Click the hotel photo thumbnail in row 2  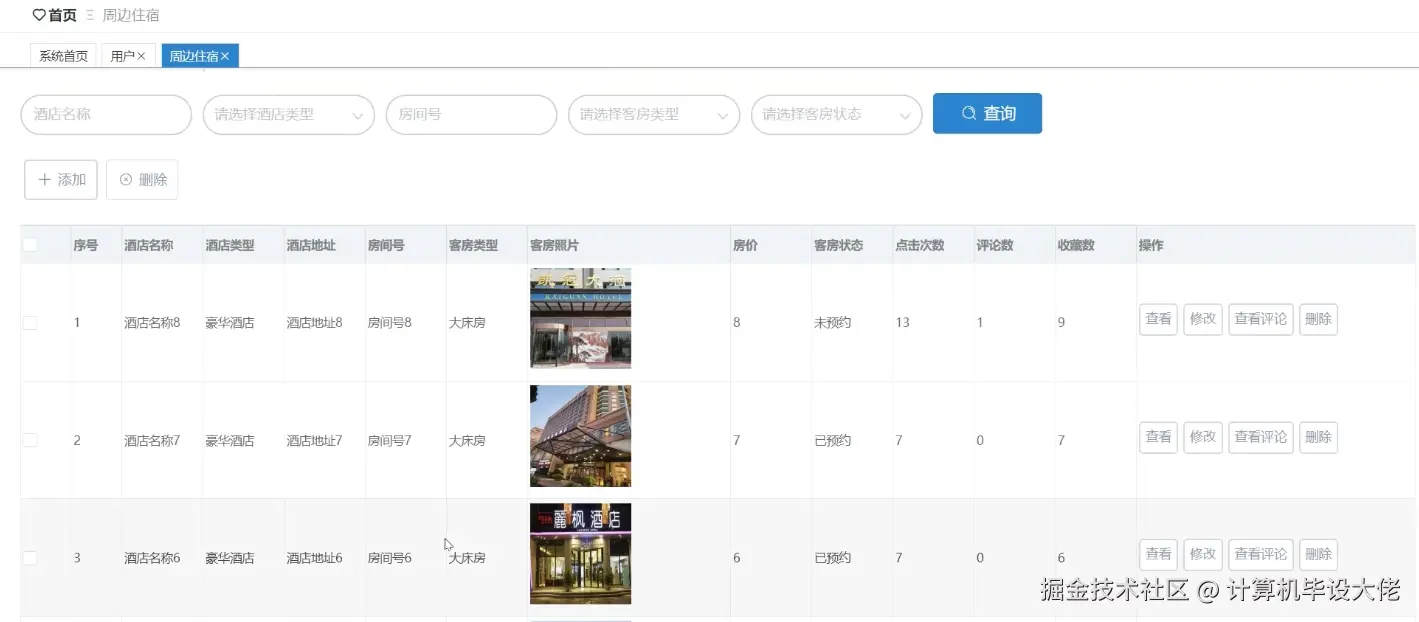580,436
